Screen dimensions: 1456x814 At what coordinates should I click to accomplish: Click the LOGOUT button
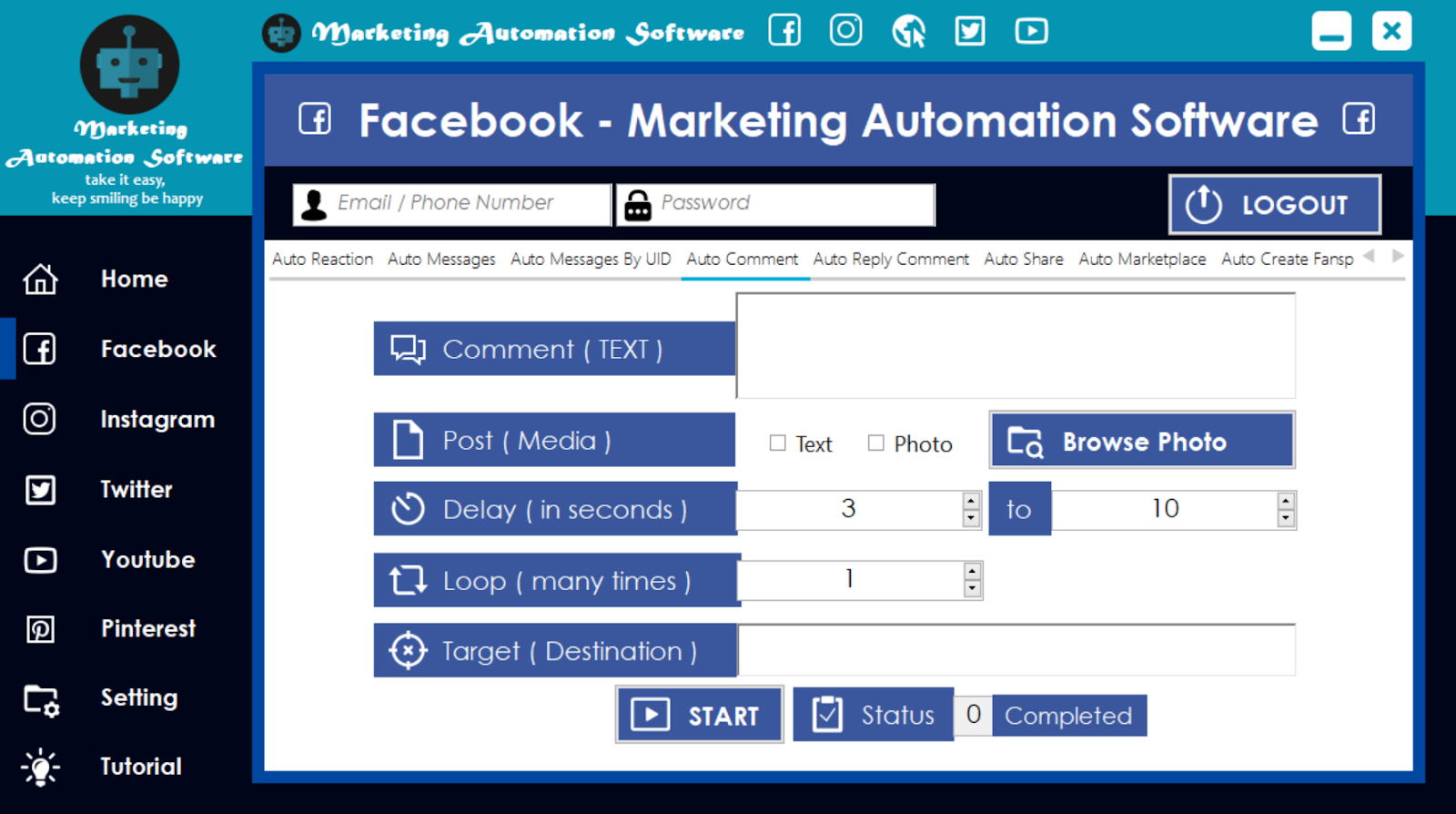pos(1274,205)
